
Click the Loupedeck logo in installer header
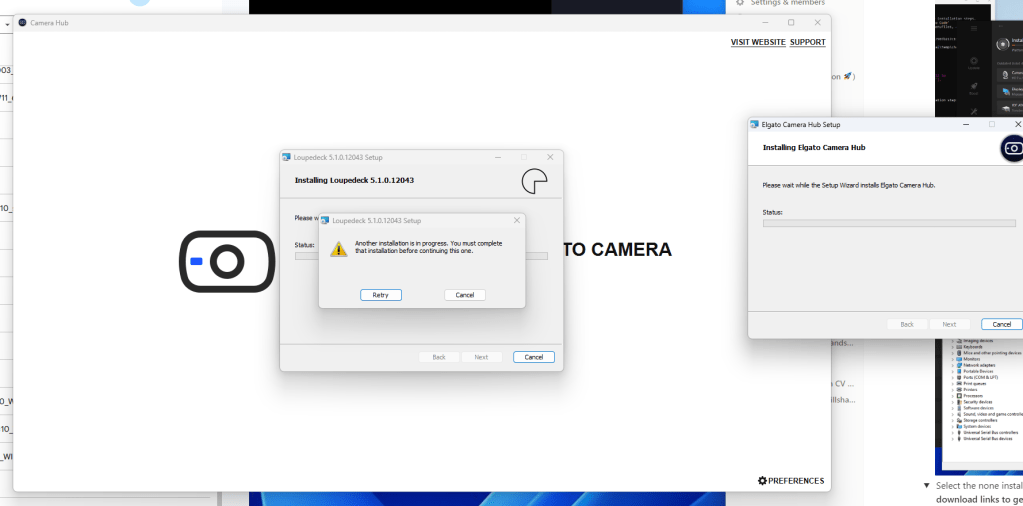[x=534, y=181]
